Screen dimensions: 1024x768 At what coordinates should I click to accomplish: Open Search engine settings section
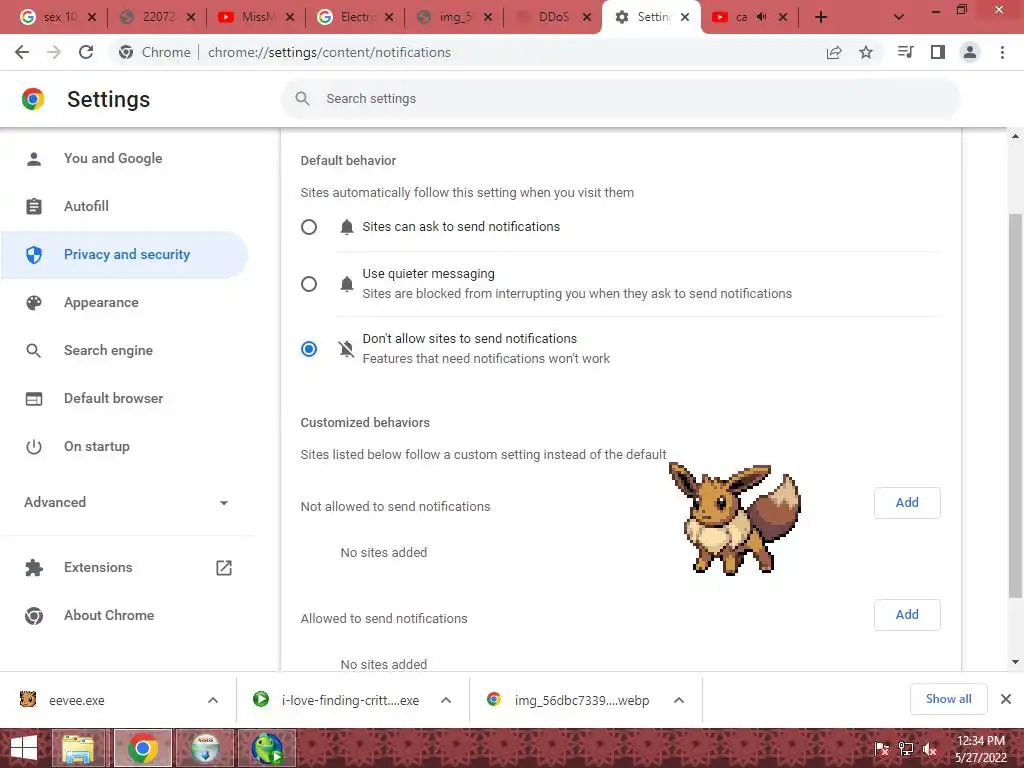124,351
